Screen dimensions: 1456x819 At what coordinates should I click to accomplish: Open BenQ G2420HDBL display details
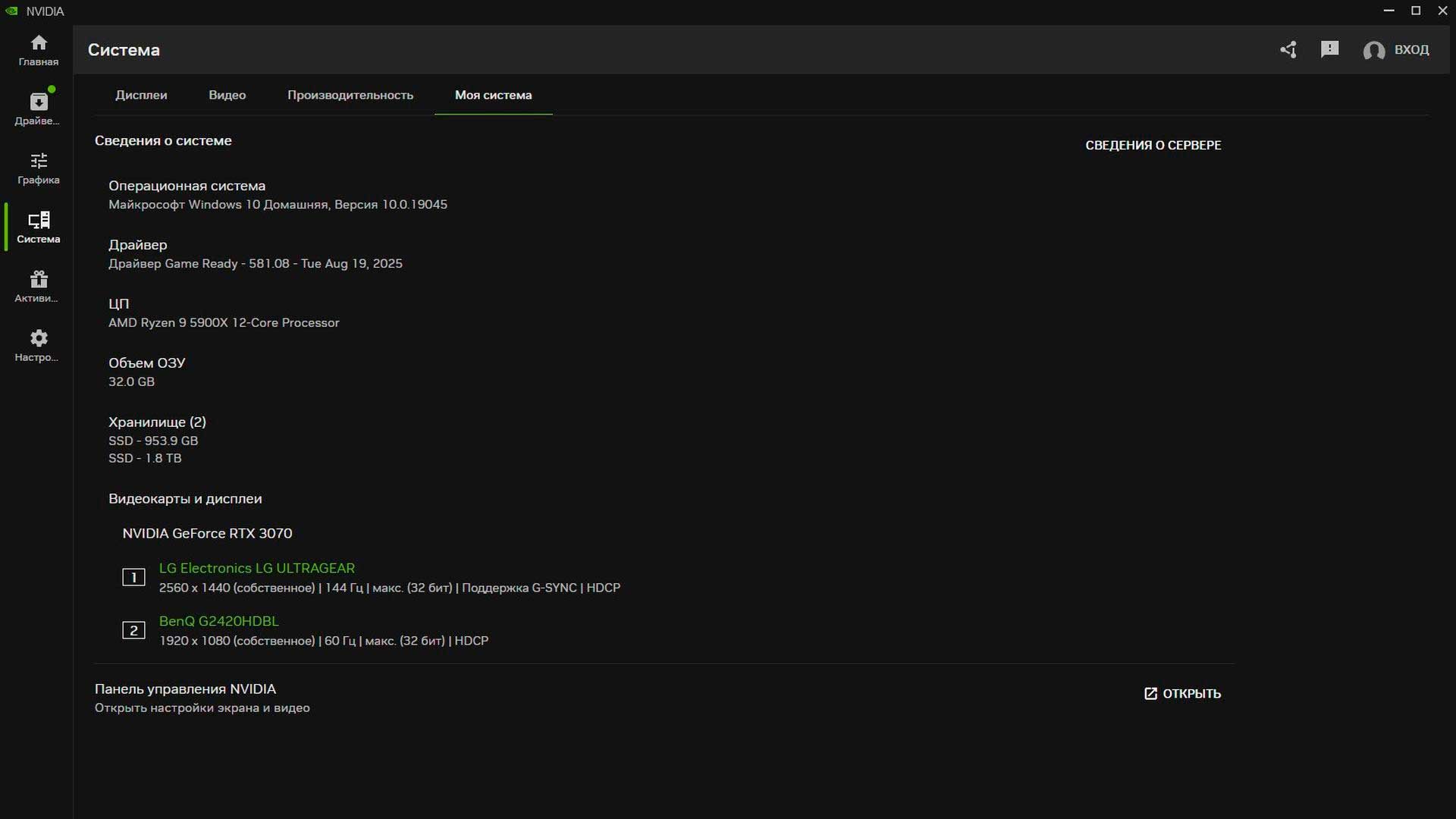point(218,620)
